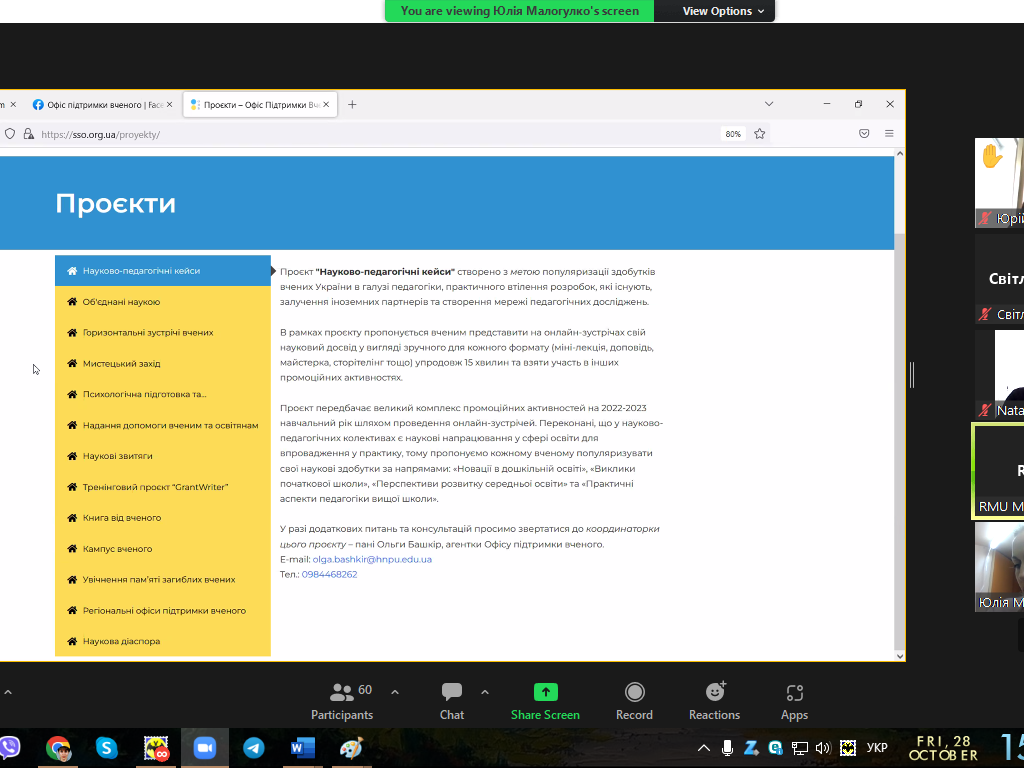Screen dimensions: 1024x768
Task: Launch Telegram from the taskbar
Action: [x=253, y=747]
